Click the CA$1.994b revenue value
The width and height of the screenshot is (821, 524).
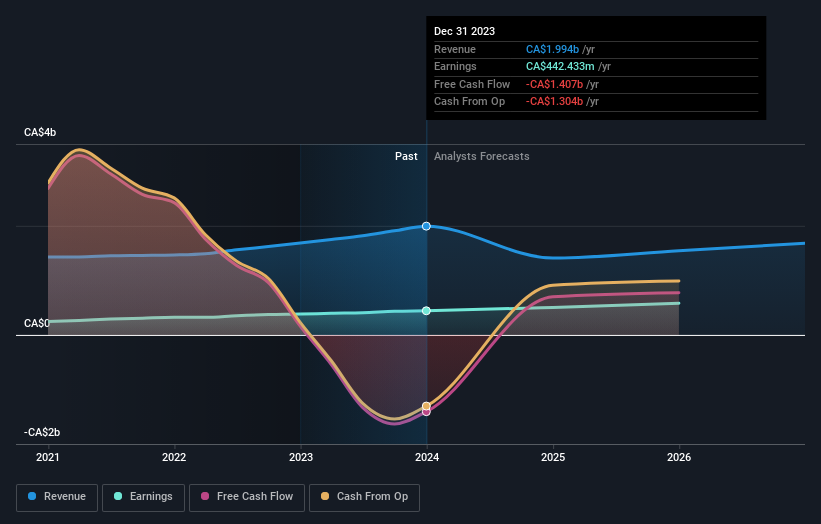pyautogui.click(x=552, y=49)
